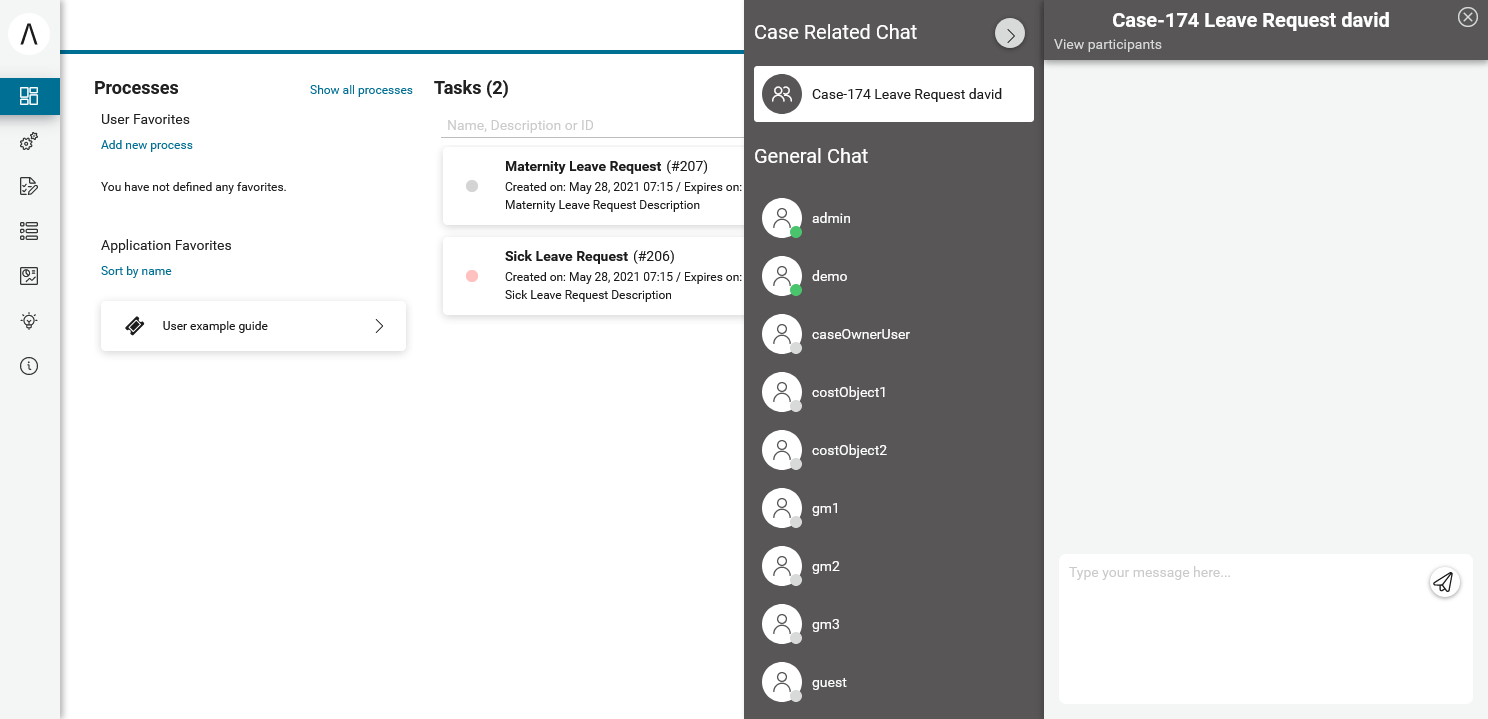This screenshot has height=719, width=1488.
Task: Click the logo at top left
Action: 29,34
